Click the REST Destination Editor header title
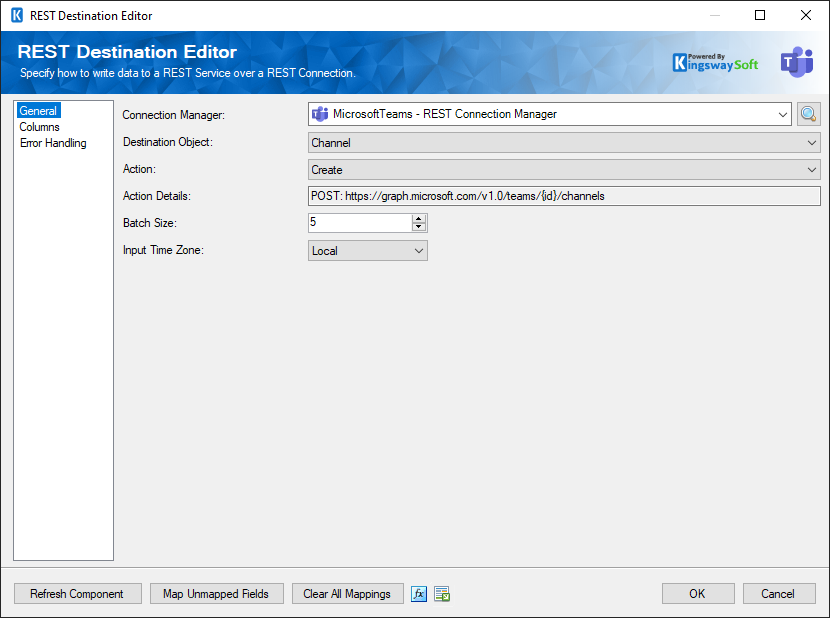This screenshot has height=618, width=830. (127, 52)
